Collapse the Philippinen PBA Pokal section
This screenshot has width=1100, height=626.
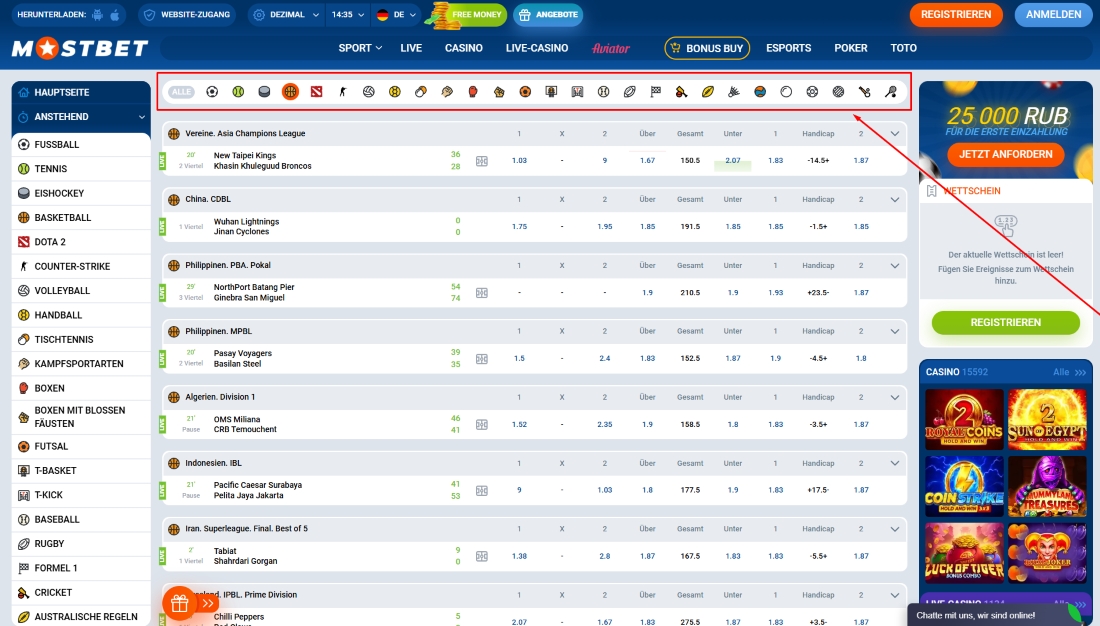894,265
